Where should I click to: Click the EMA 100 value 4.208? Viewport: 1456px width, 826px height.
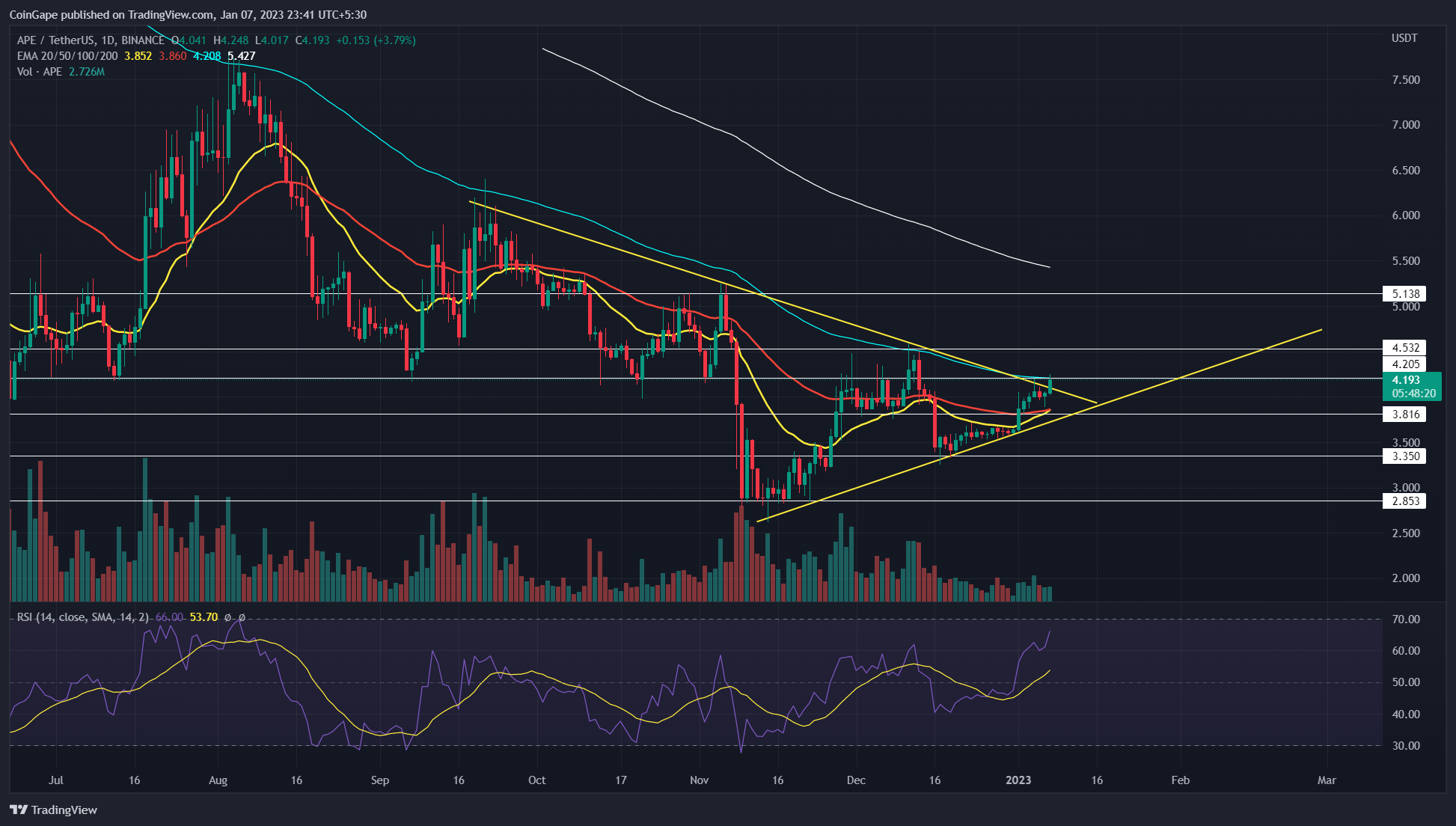click(x=207, y=56)
